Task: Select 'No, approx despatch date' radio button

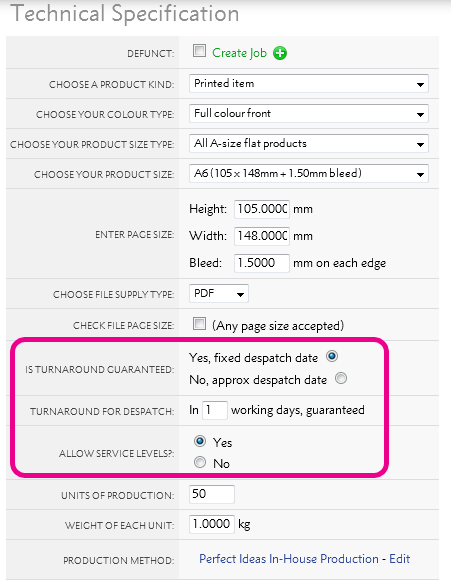Action: pos(341,378)
